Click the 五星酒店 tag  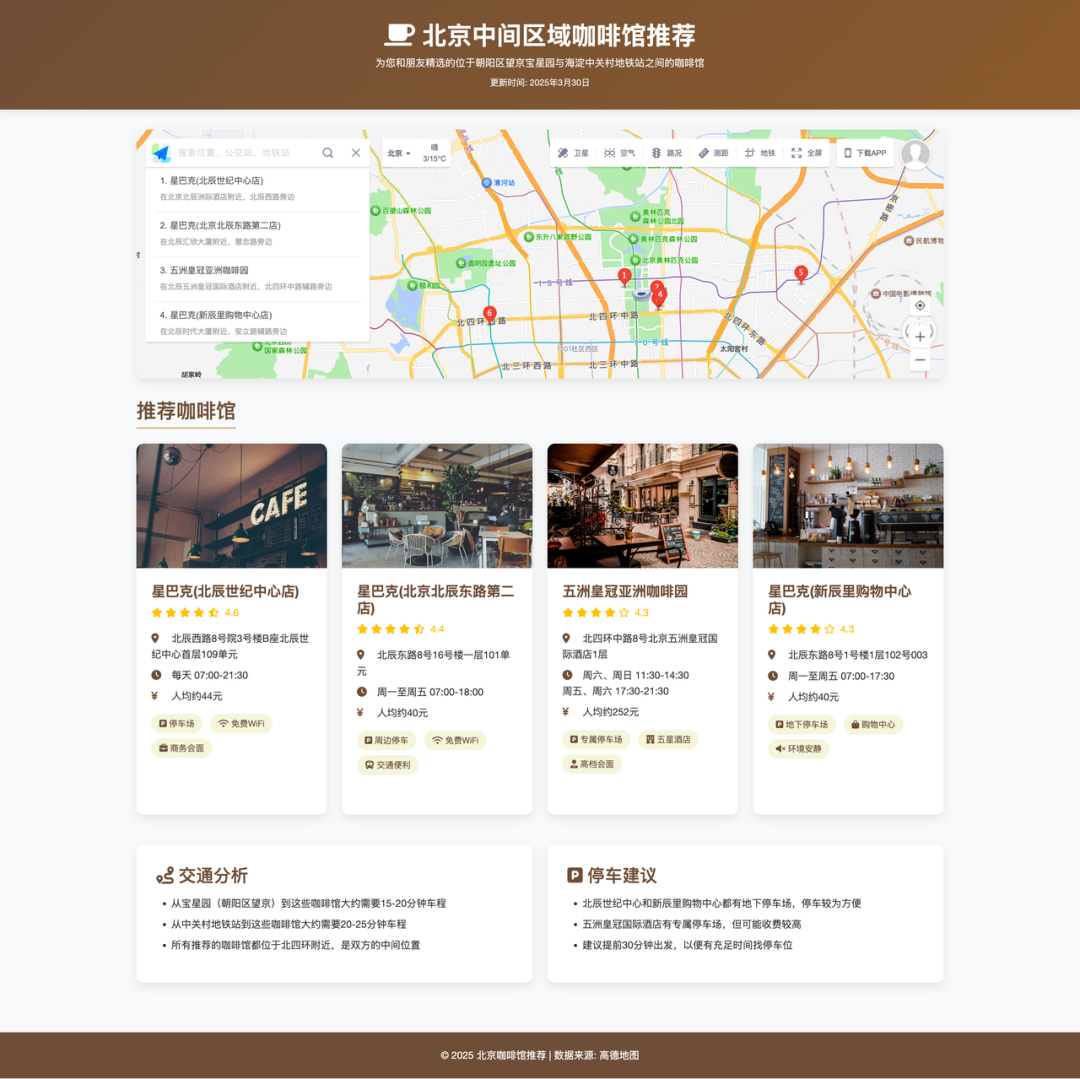(668, 739)
